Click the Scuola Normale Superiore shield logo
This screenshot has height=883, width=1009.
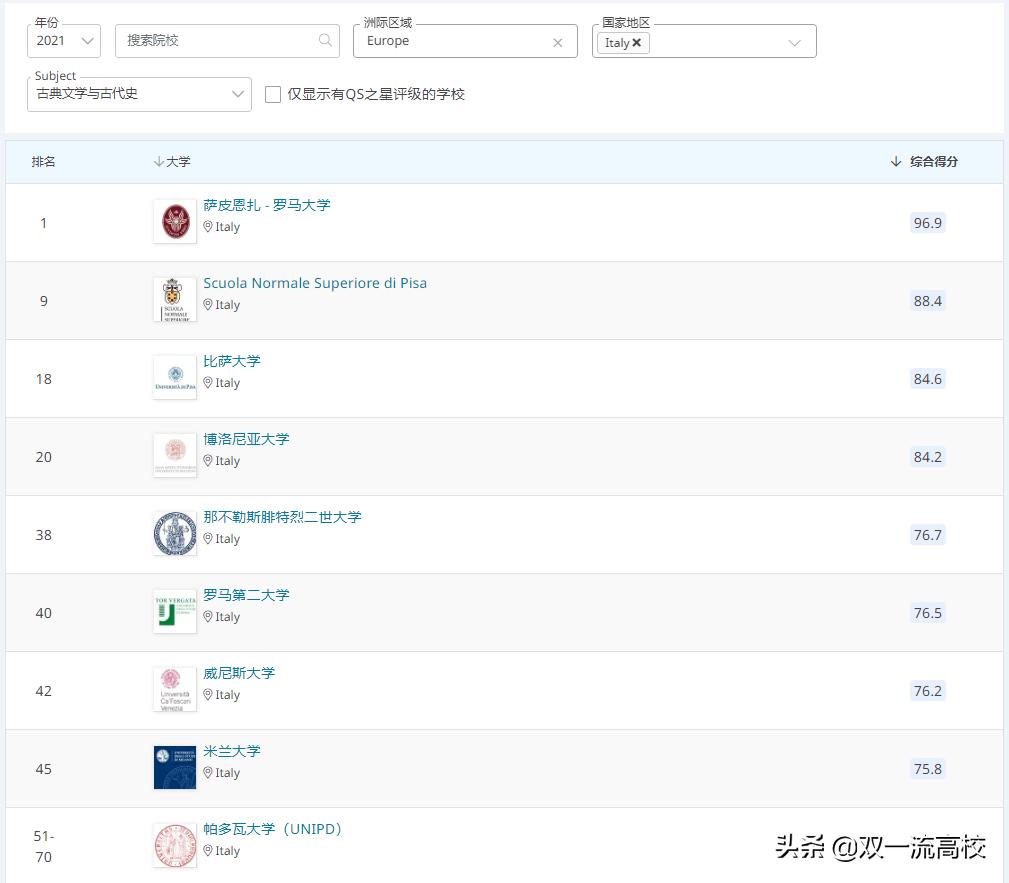174,300
